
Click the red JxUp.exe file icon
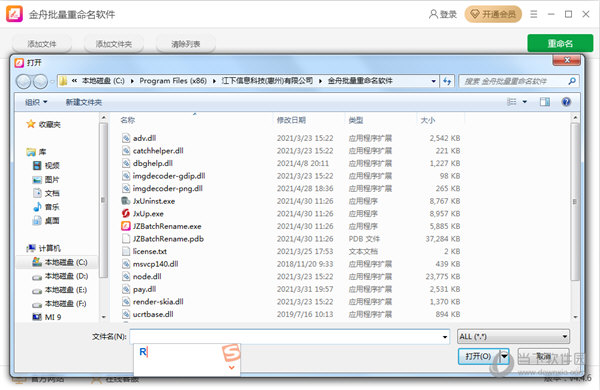pos(126,214)
